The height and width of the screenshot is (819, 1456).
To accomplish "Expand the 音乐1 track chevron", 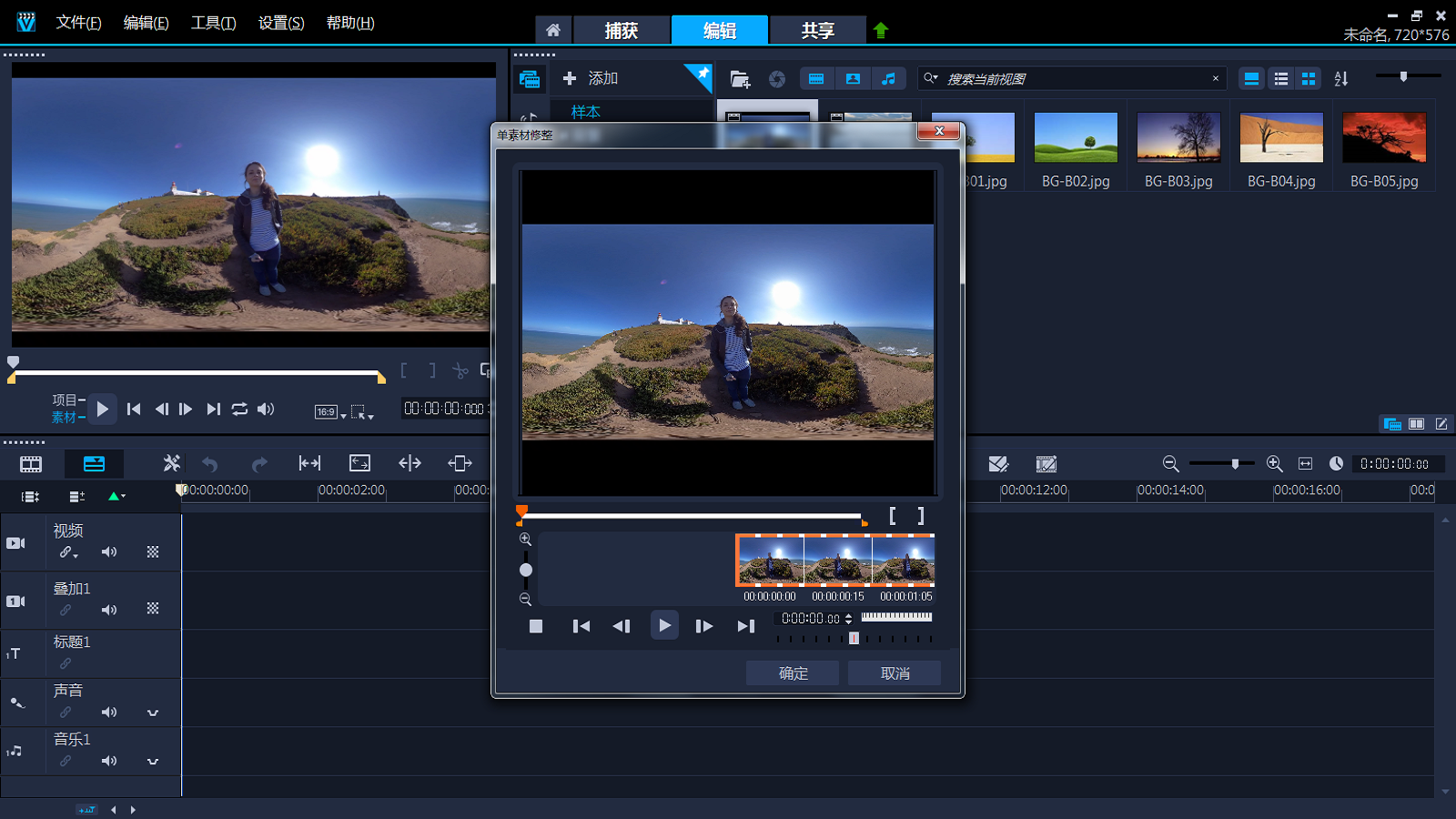I will pyautogui.click(x=153, y=762).
